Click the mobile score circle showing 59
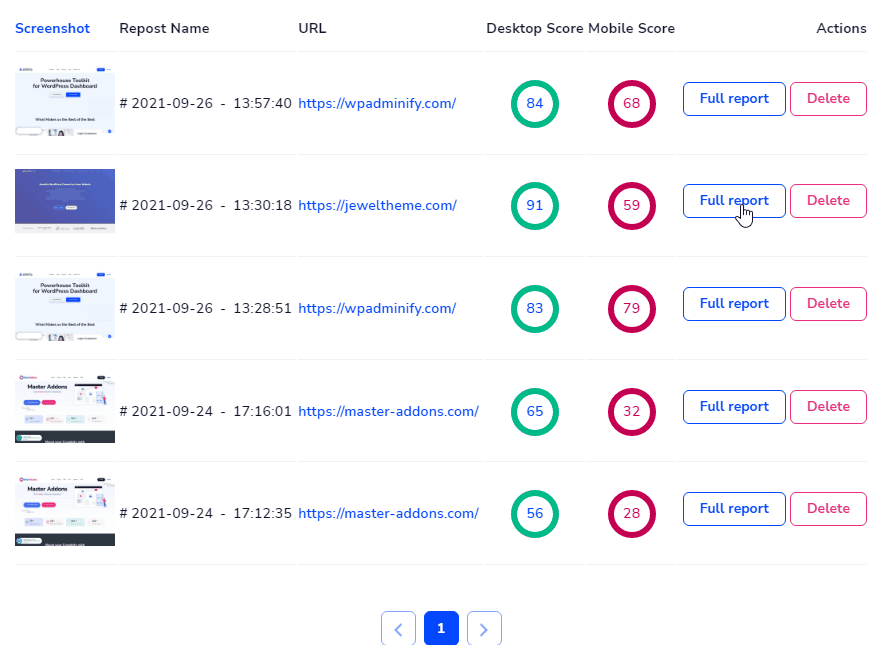 632,206
